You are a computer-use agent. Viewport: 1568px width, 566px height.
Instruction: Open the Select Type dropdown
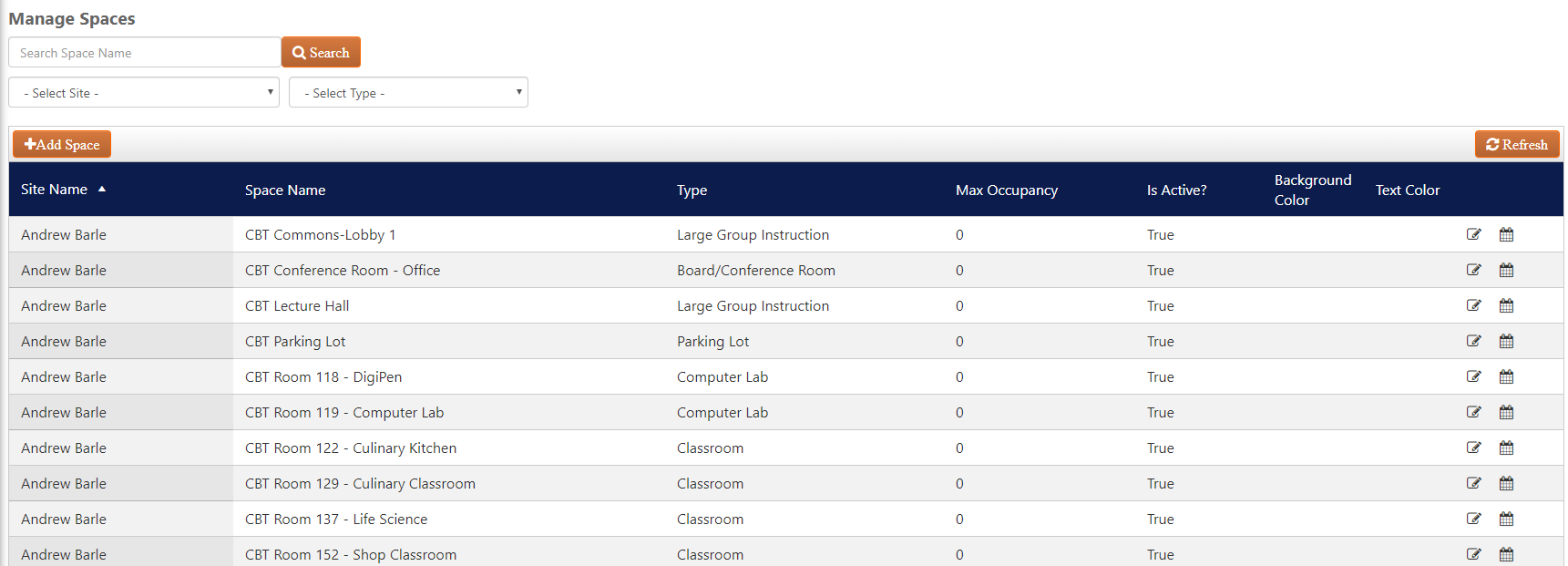coord(408,92)
